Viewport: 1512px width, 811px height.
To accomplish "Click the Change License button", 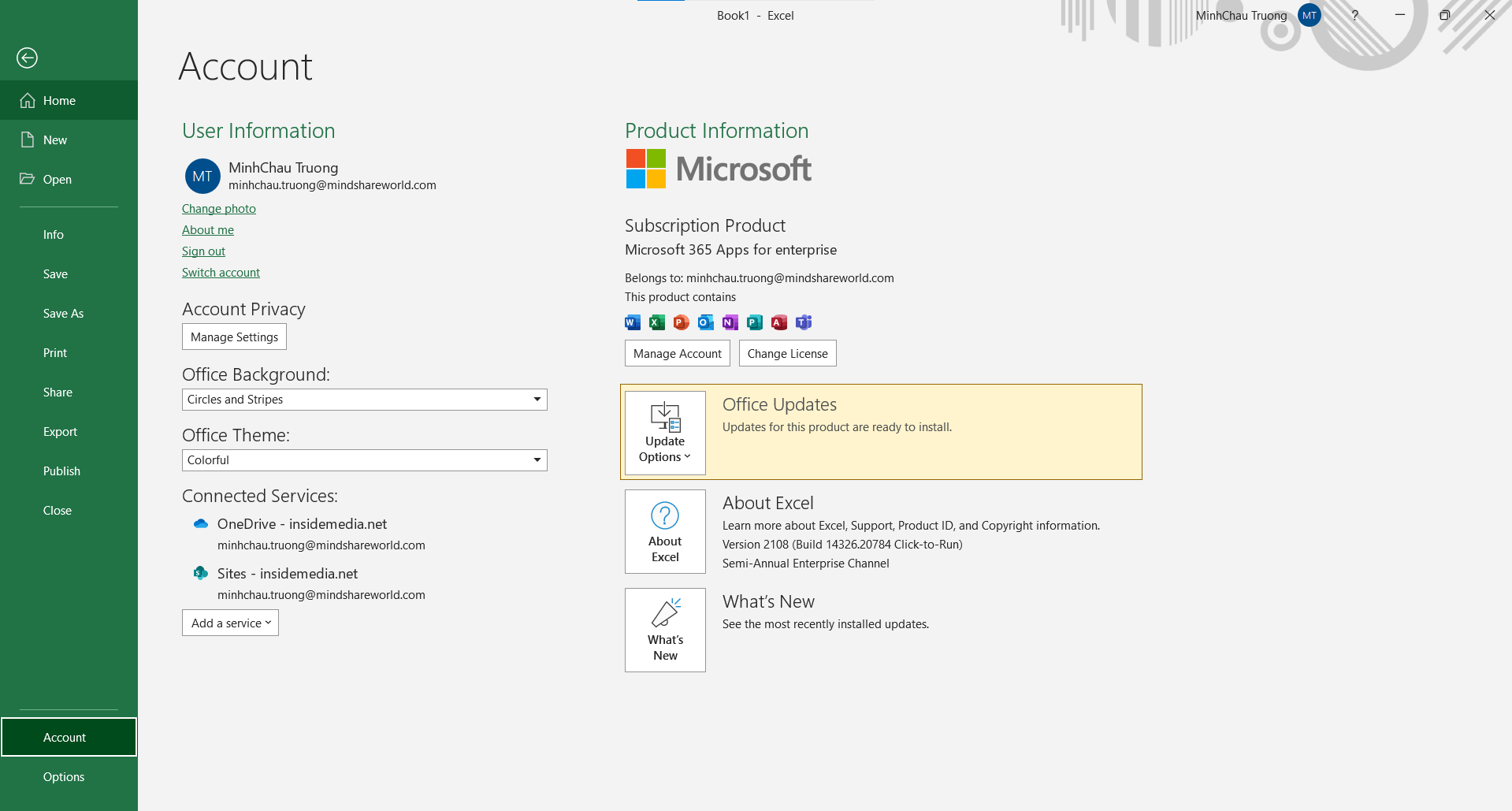I will pos(788,353).
